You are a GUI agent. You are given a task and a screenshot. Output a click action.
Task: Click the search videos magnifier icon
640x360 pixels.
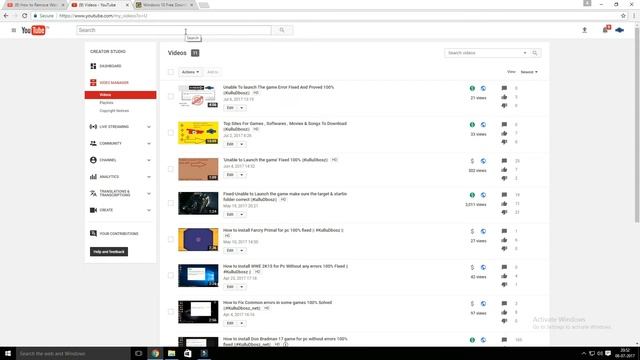[x=535, y=53]
